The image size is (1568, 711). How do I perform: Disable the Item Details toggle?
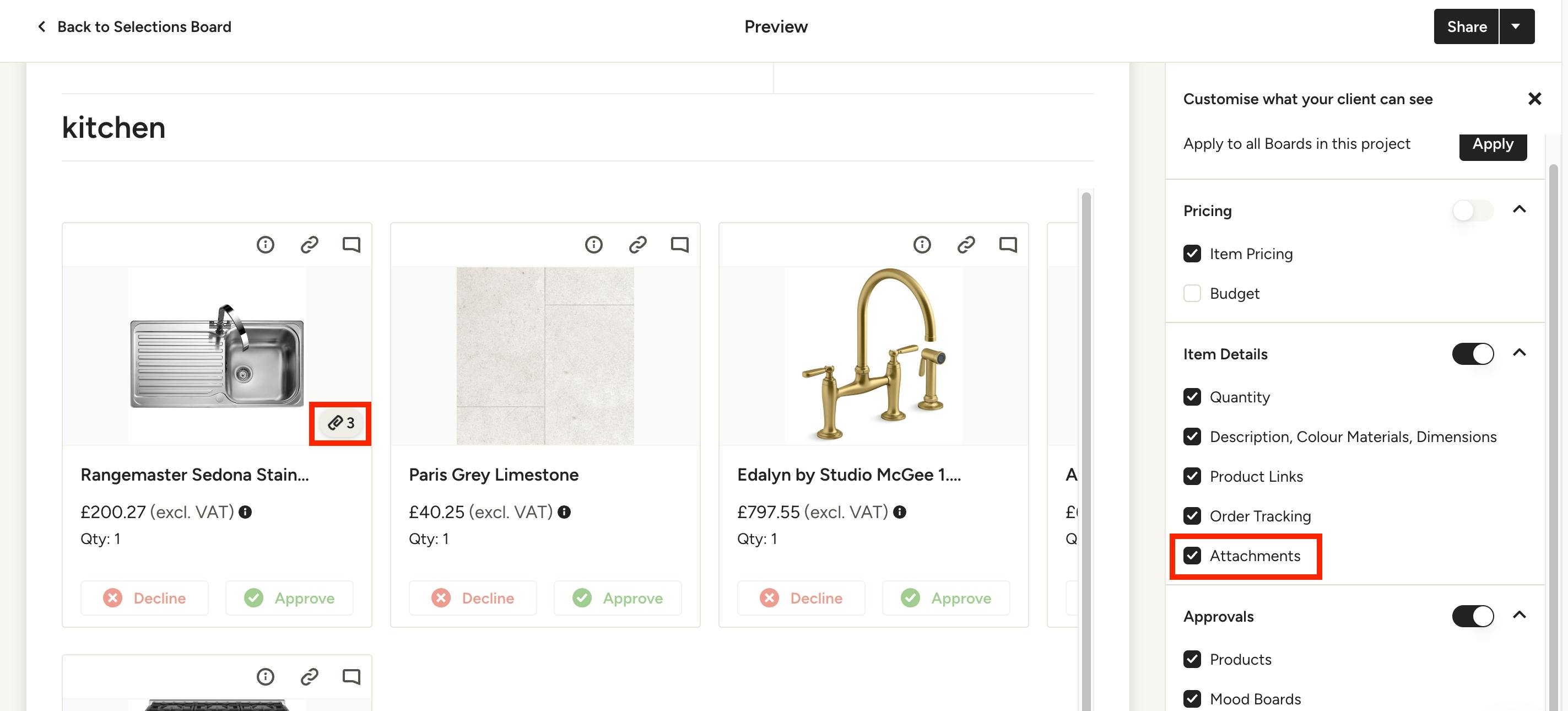[x=1473, y=354]
